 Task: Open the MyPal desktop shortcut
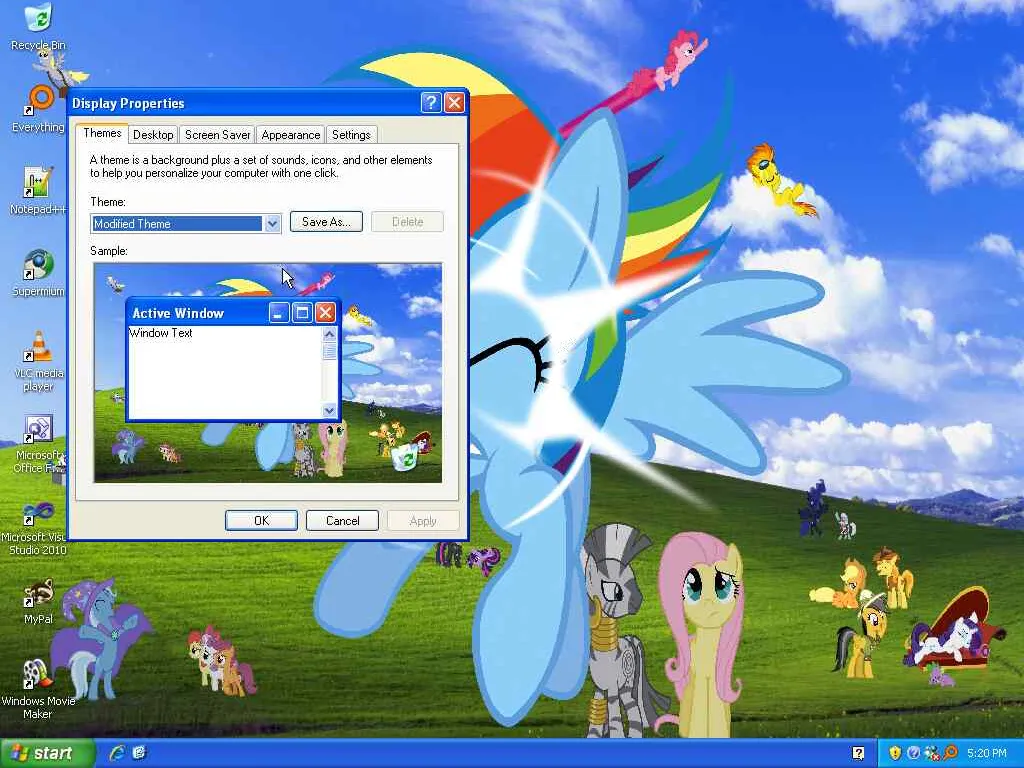click(38, 601)
